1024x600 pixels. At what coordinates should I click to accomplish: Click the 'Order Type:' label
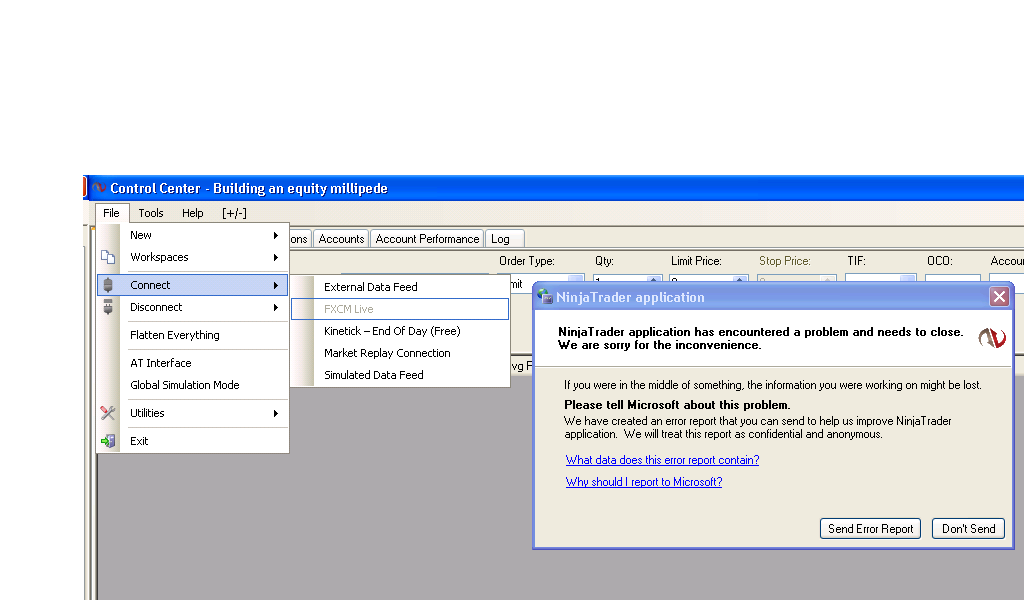point(526,261)
